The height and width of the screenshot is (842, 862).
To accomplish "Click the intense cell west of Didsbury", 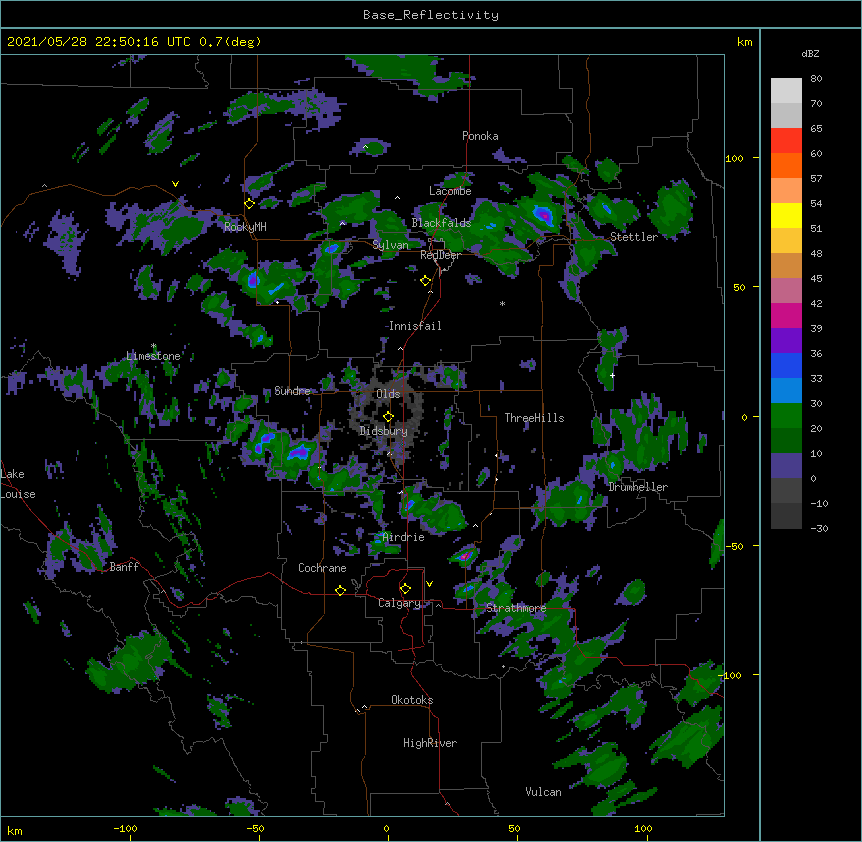I will click(299, 452).
